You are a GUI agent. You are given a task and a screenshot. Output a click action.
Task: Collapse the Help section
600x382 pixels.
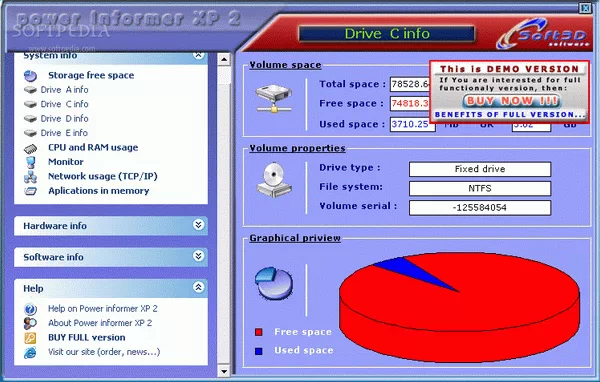tap(198, 287)
